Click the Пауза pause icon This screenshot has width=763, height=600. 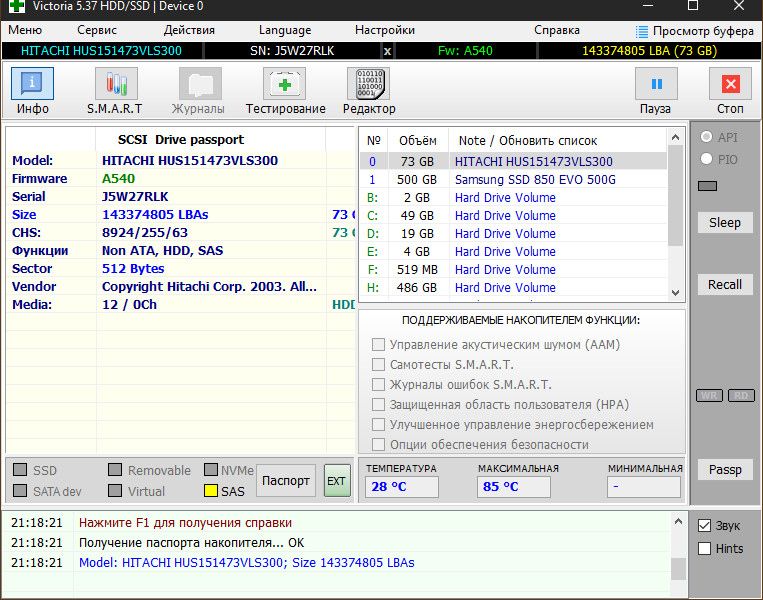[656, 84]
